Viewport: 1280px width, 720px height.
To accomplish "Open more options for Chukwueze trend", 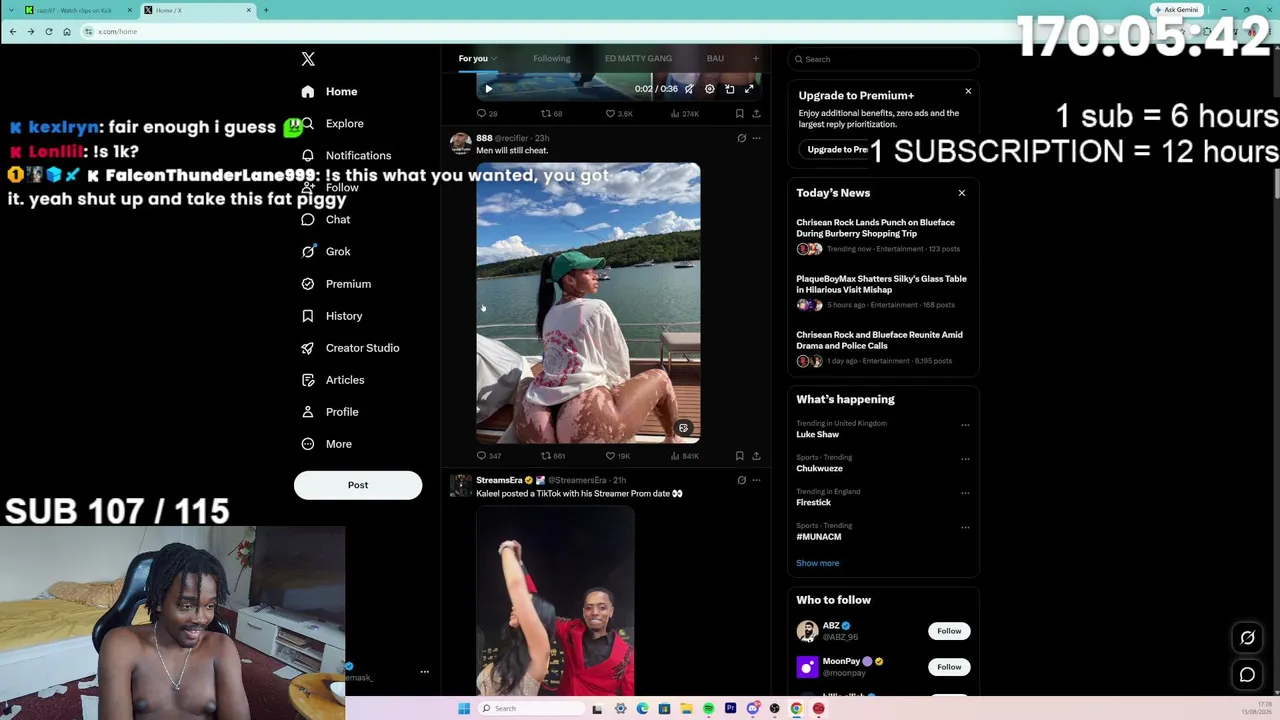I will coord(965,459).
